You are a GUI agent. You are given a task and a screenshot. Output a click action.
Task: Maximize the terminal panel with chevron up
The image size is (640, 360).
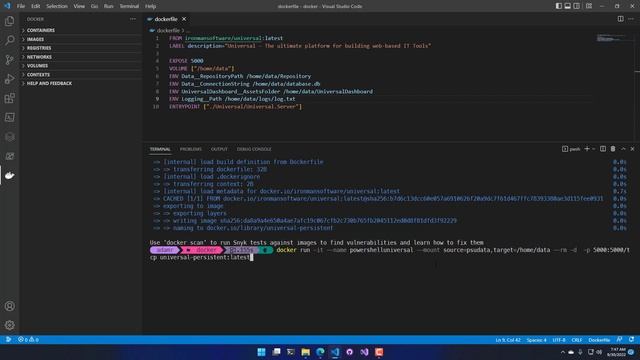[623, 149]
